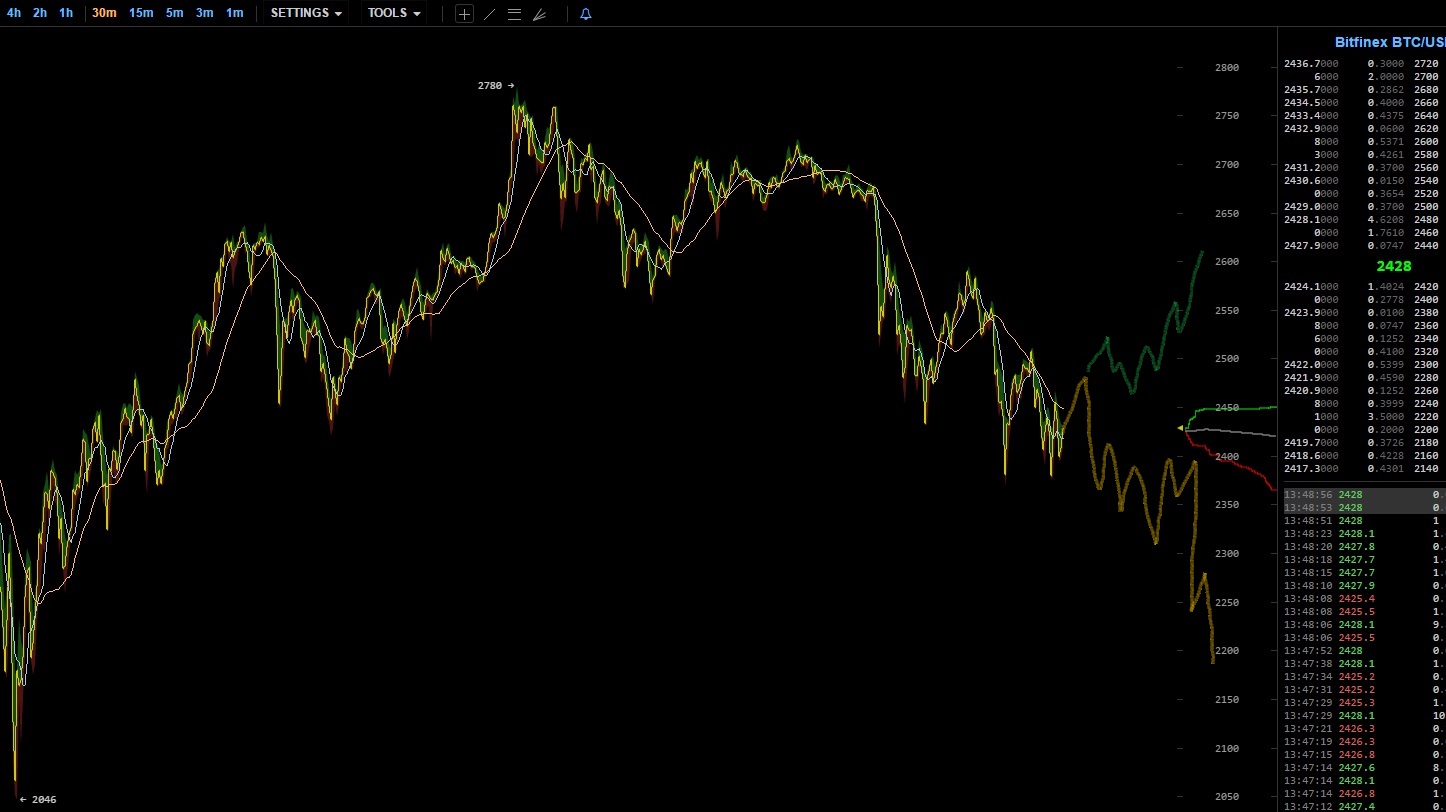Select the trade at 13:48:53
Screen dimensions: 1446x812
1364,508
